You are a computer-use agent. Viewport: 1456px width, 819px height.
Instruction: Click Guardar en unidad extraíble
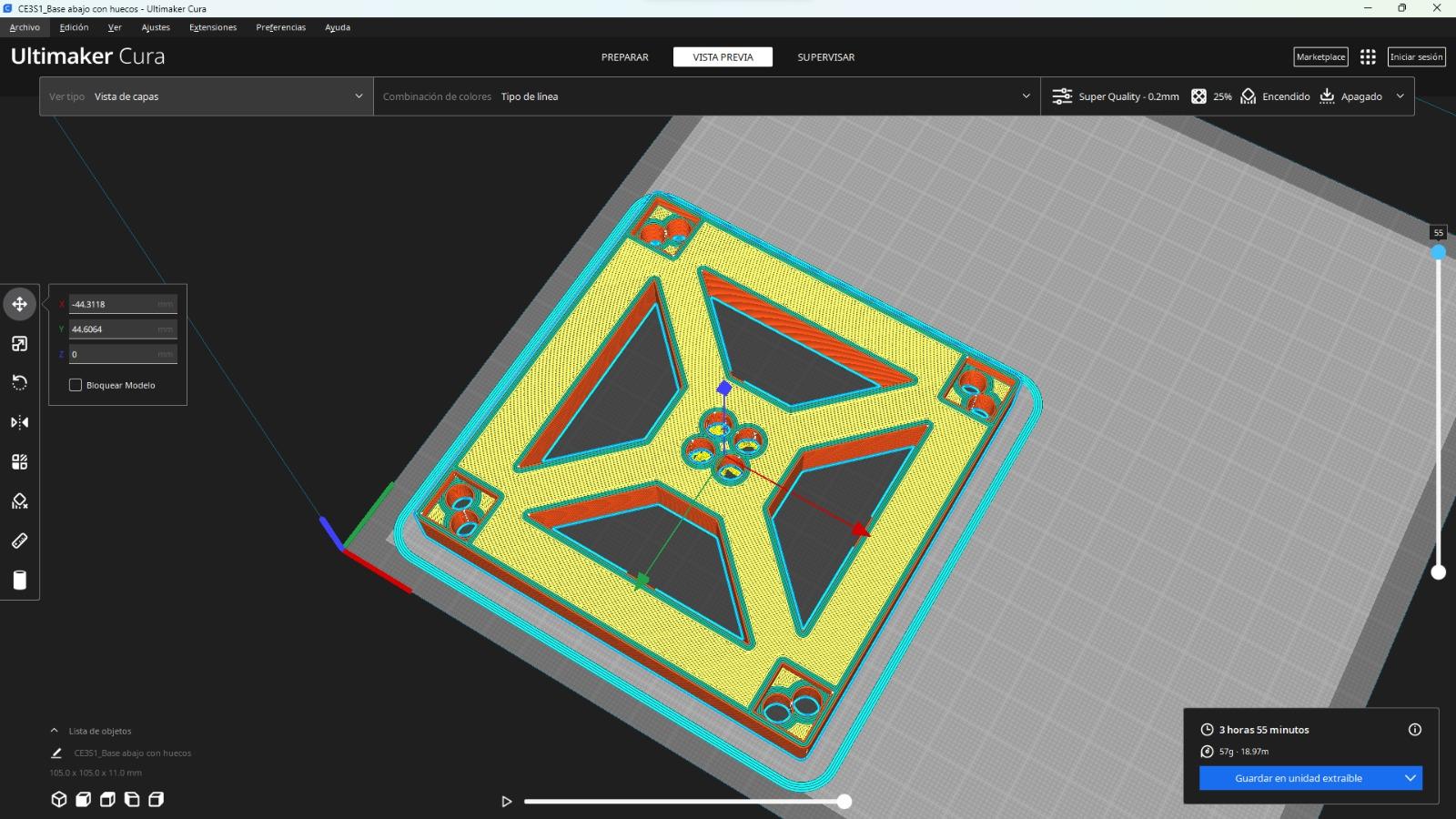(1299, 778)
